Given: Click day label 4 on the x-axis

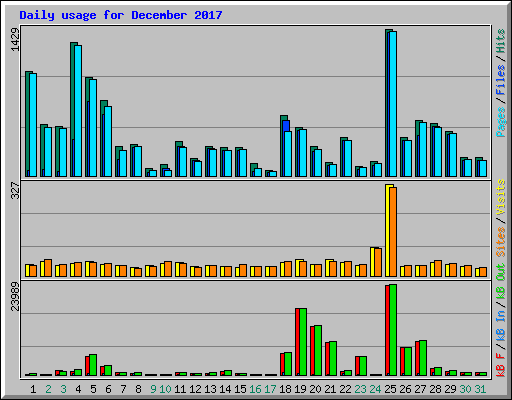Looking at the screenshot, I should [78, 389].
